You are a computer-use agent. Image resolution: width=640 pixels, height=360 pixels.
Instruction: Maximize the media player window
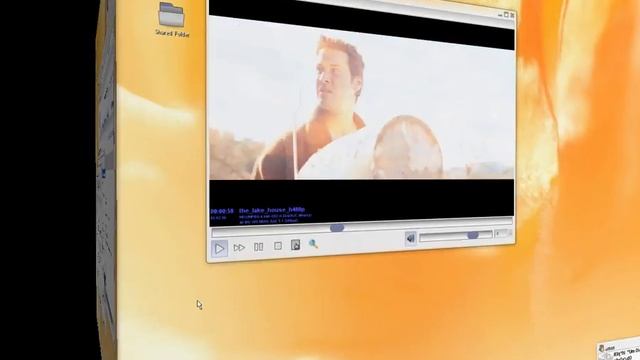506,15
